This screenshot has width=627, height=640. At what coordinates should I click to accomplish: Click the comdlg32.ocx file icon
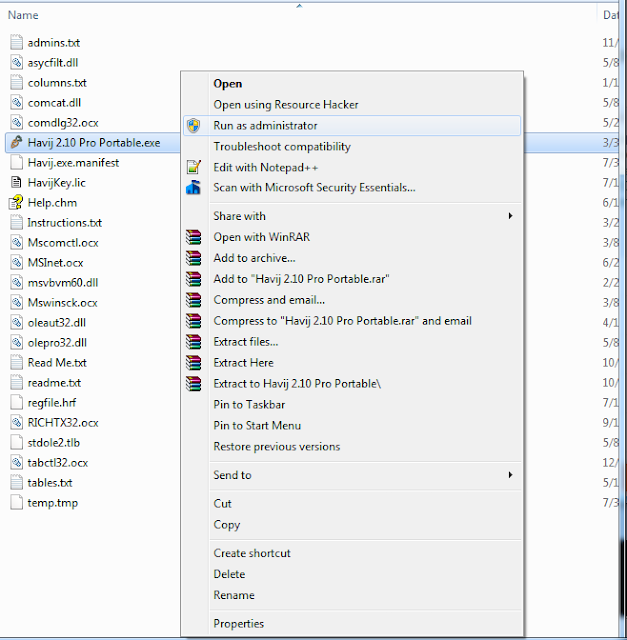point(16,122)
